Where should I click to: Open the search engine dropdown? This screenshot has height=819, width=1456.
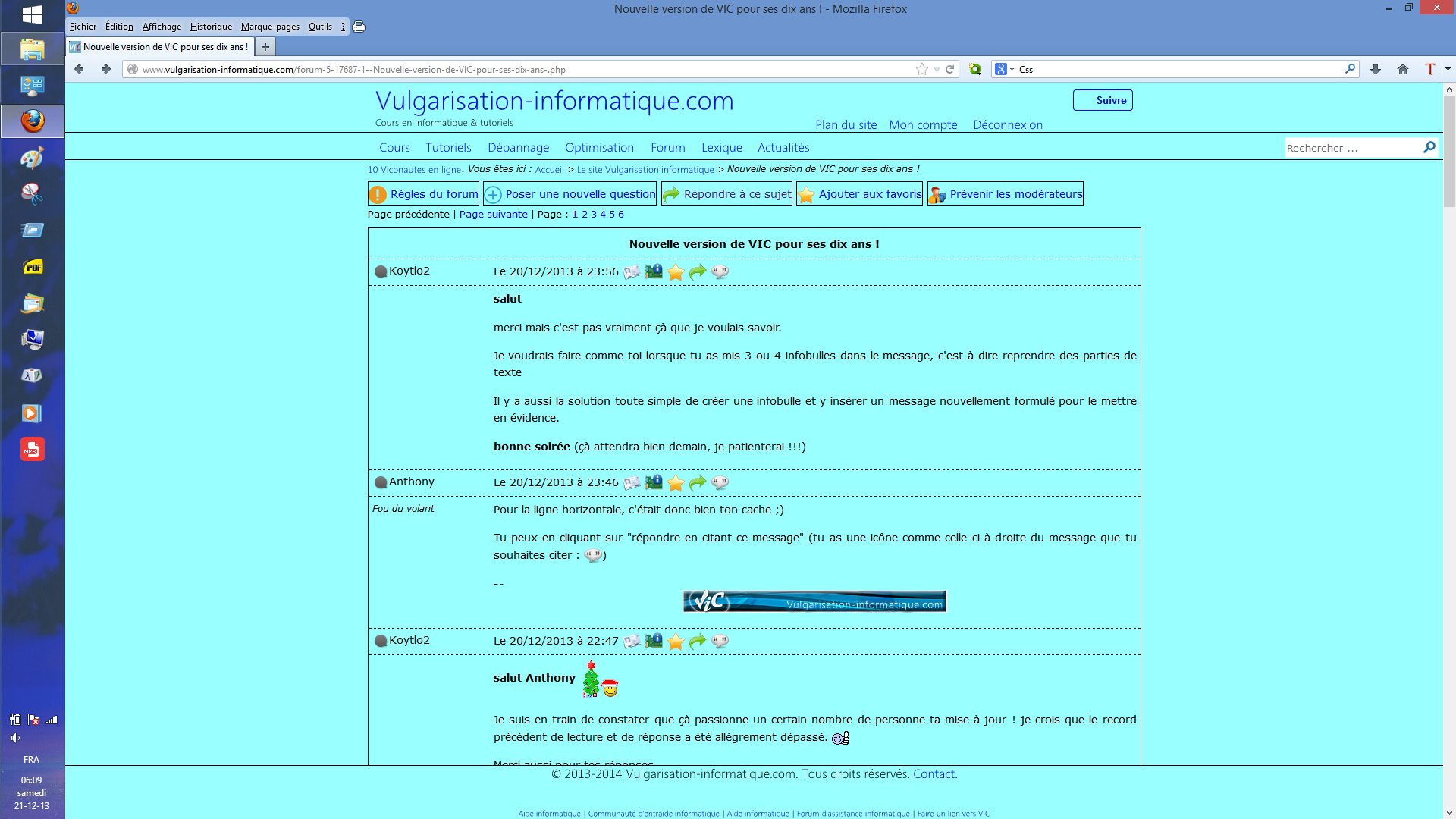[x=1005, y=69]
